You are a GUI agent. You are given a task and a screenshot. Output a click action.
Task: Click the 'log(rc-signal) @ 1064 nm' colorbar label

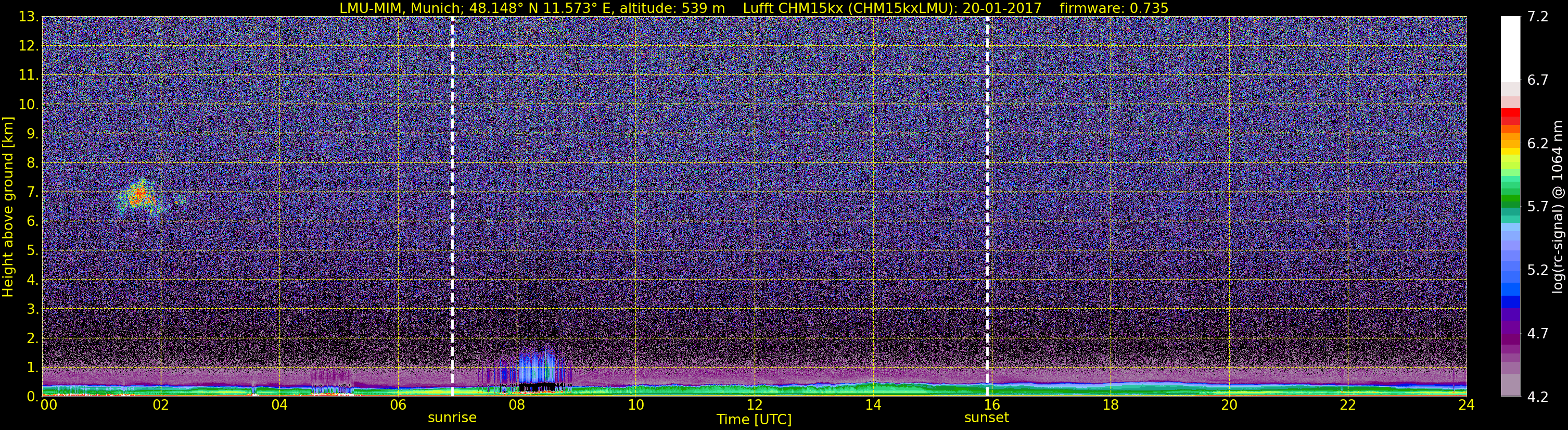click(1558, 207)
